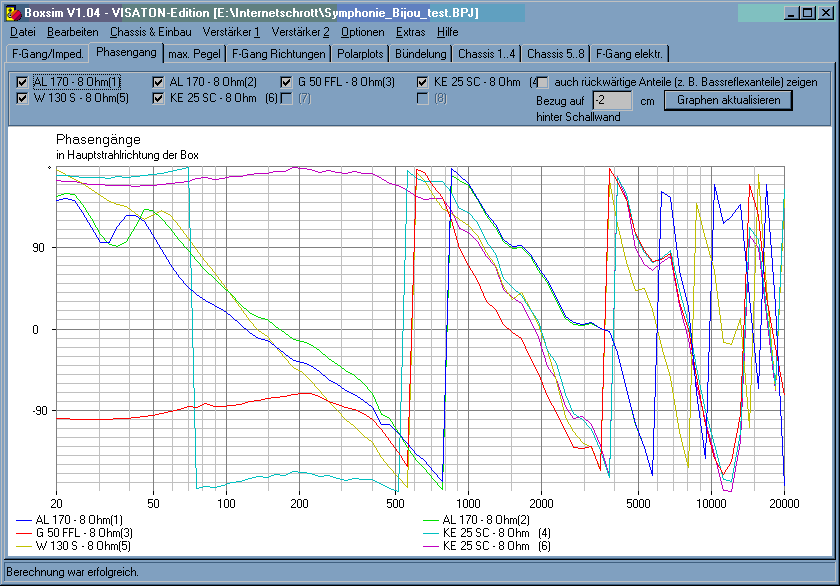The width and height of the screenshot is (840, 586).
Task: Switch to the F-Gang/Imped. tab
Action: (x=47, y=53)
